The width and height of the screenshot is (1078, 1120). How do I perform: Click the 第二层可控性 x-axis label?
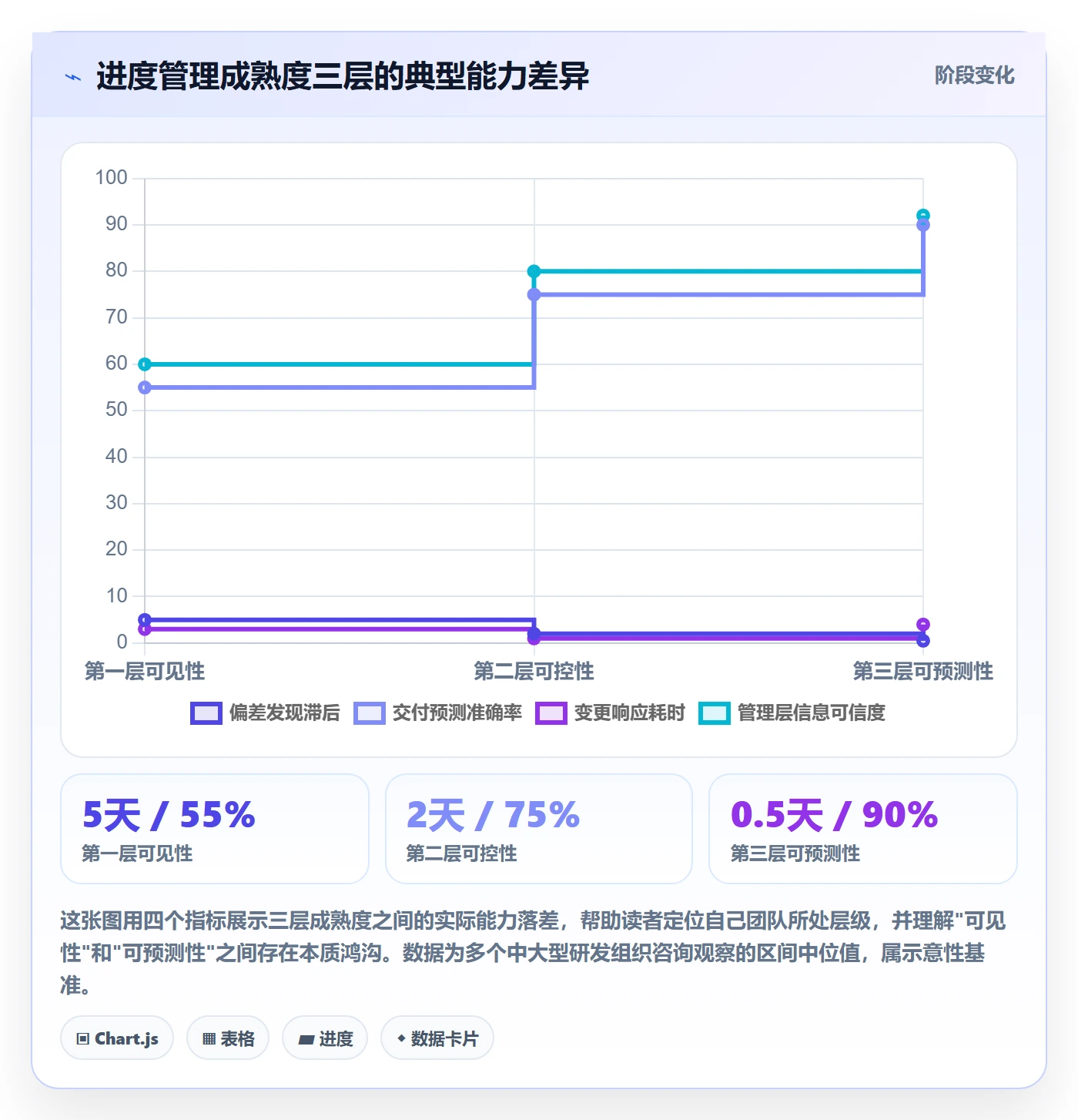534,672
